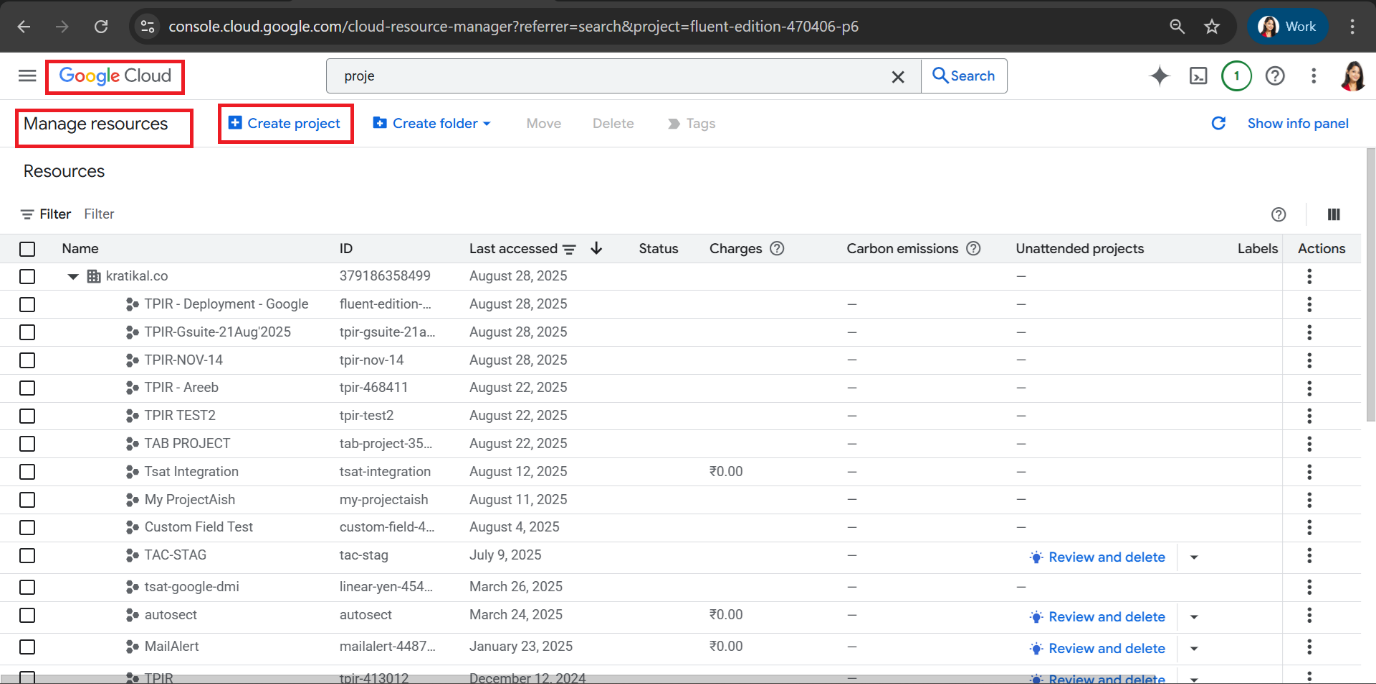Check the TAB PROJECT row checkbox
1376x684 pixels.
(x=27, y=444)
